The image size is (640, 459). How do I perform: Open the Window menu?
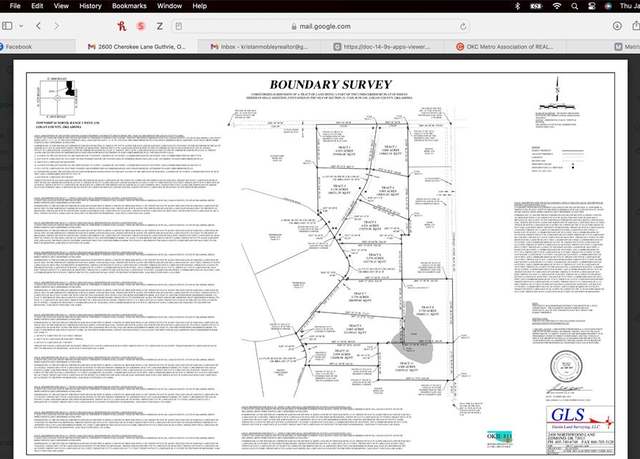tap(169, 6)
